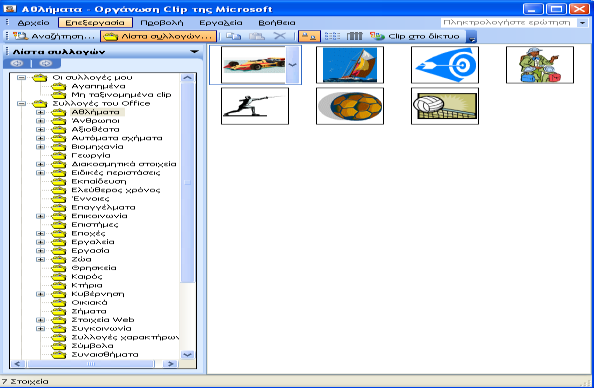Click the Delete X toolbar icon
The width and height of the screenshot is (594, 388).
point(280,36)
